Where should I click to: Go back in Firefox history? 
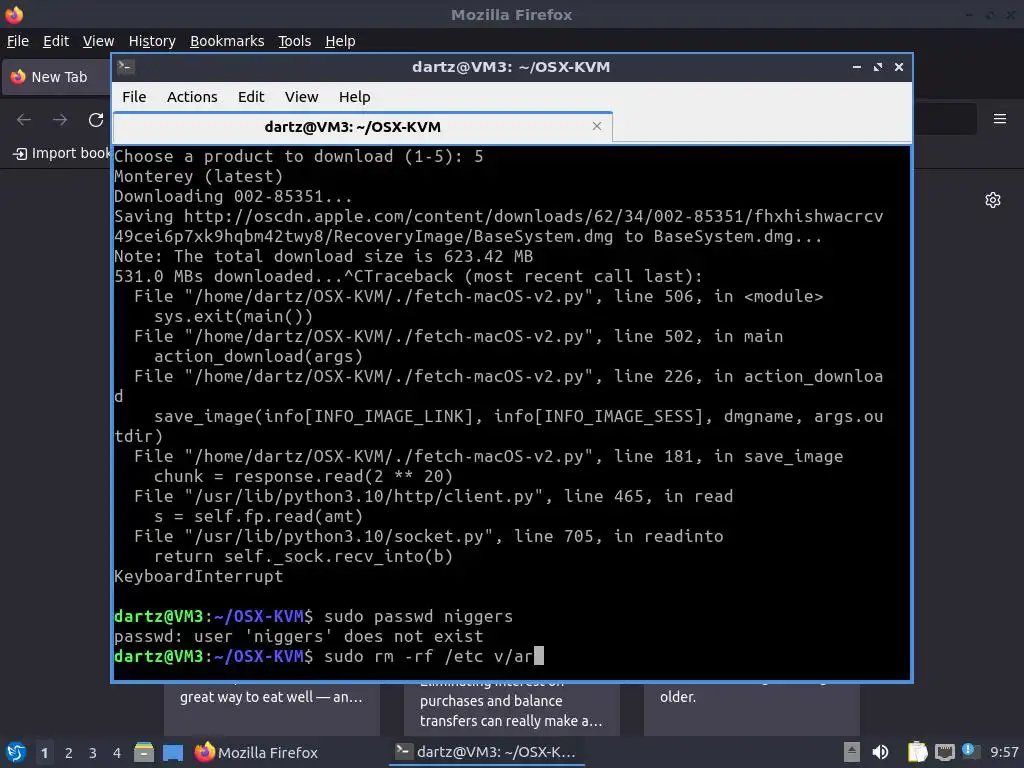coord(24,120)
